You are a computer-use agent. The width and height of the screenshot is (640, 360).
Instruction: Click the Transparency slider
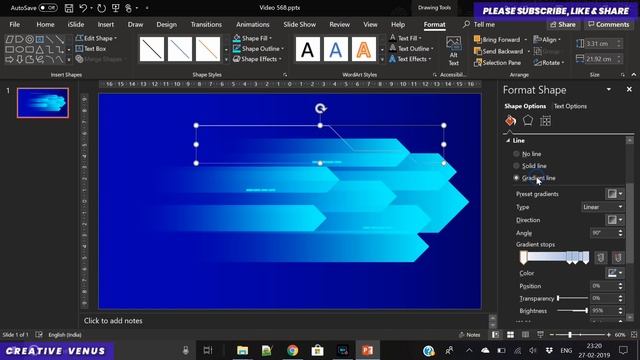pyautogui.click(x=572, y=298)
